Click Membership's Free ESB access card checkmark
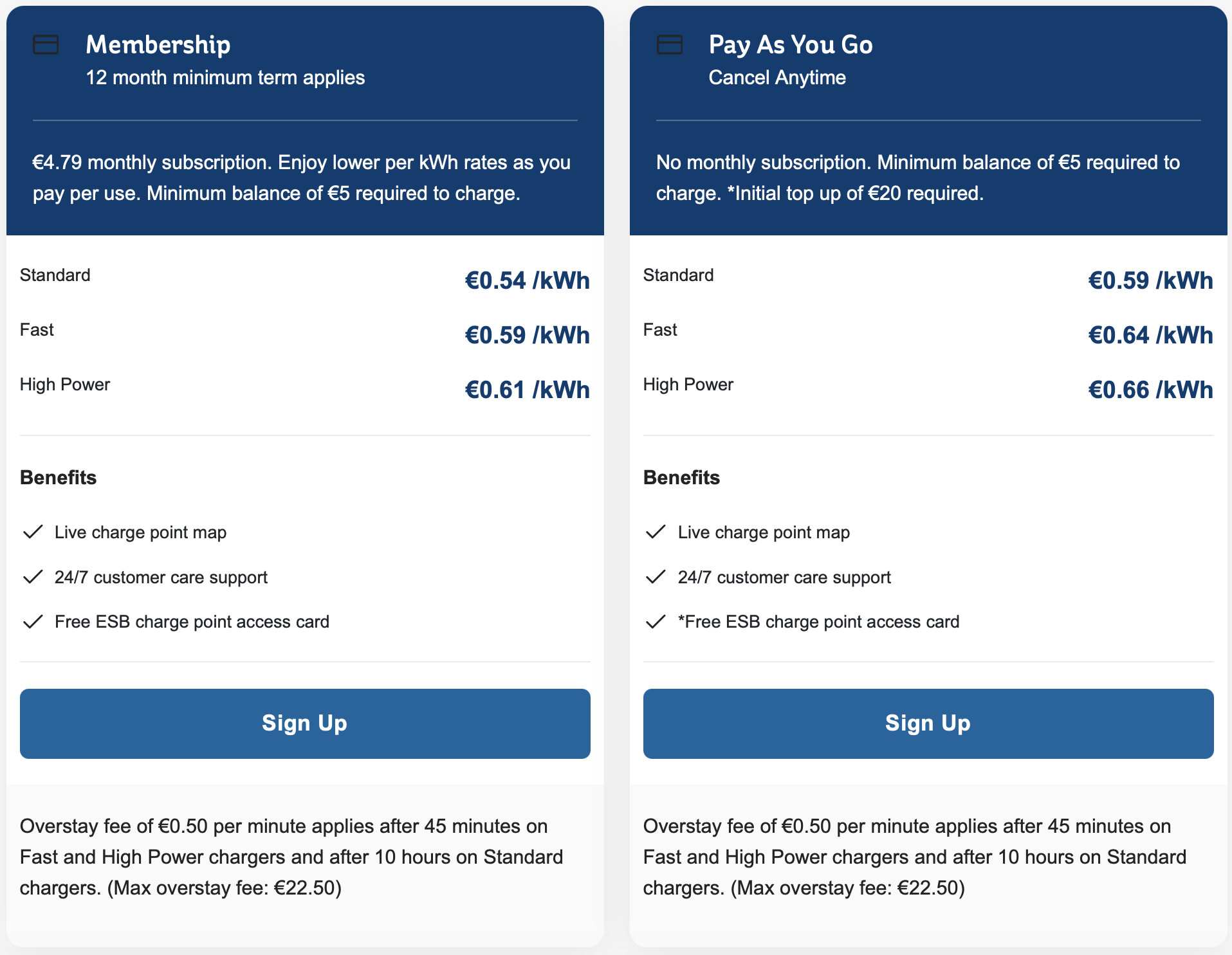Image resolution: width=1232 pixels, height=955 pixels. [33, 622]
